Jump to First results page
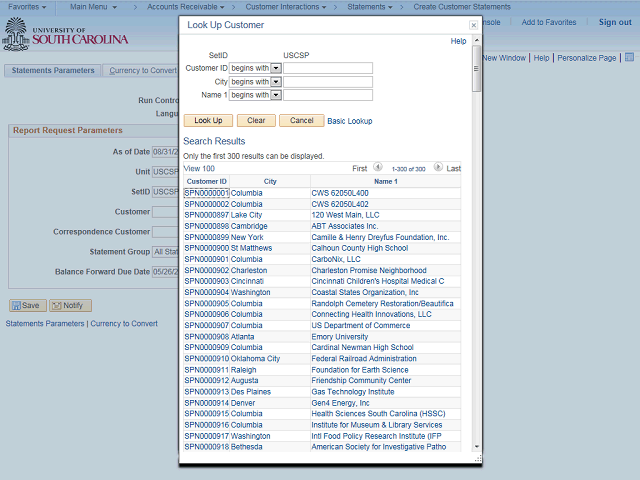The width and height of the screenshot is (640, 480). [x=360, y=169]
